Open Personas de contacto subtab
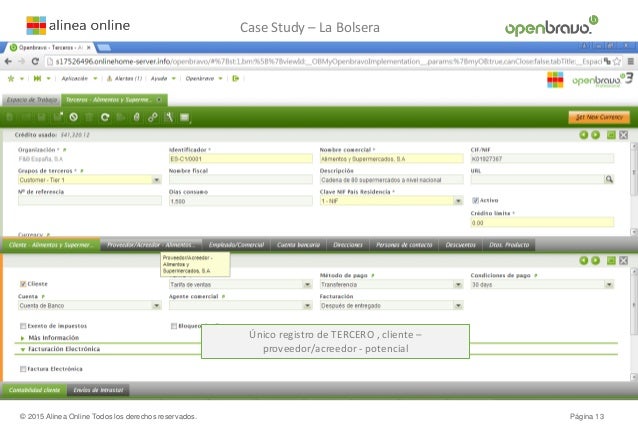The image size is (638, 442). 404,245
